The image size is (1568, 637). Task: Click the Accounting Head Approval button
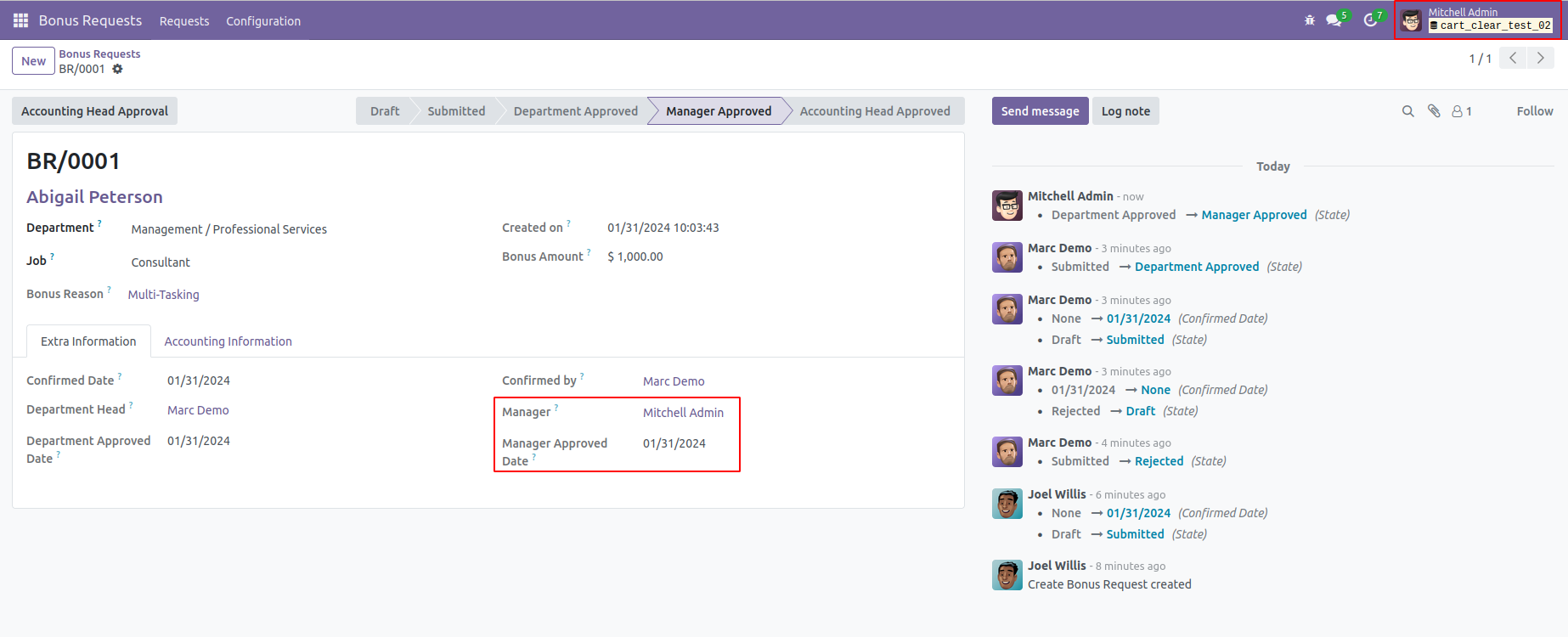pos(94,111)
